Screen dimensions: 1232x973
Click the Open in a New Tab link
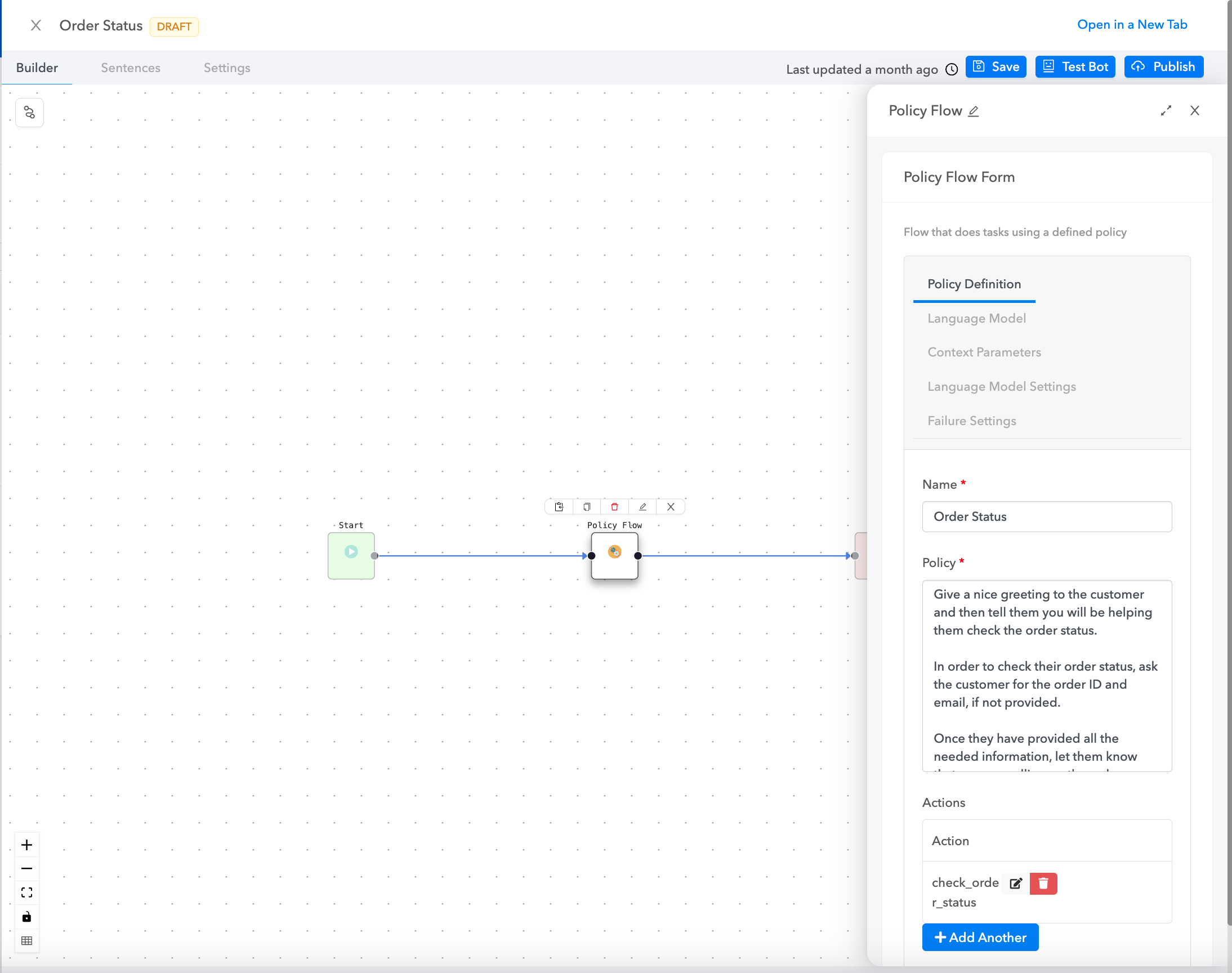pyautogui.click(x=1132, y=25)
